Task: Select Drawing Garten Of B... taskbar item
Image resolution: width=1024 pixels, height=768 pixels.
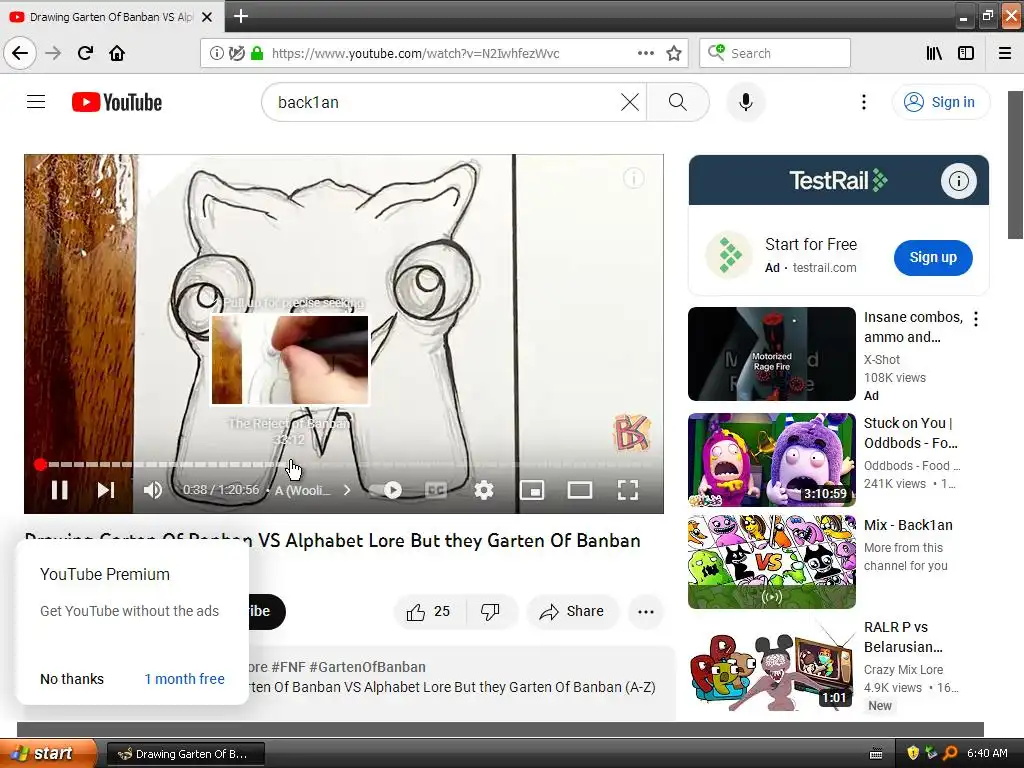Action: pos(185,754)
